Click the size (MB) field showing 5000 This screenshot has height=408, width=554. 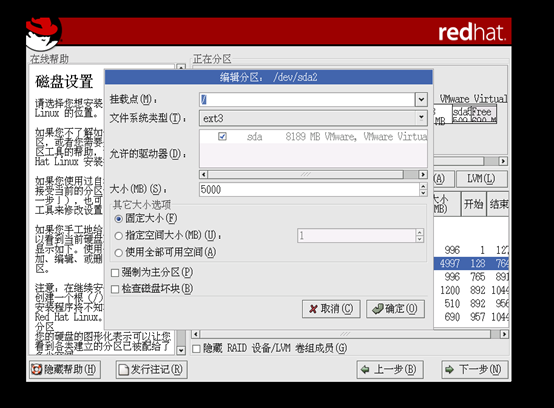pos(309,189)
